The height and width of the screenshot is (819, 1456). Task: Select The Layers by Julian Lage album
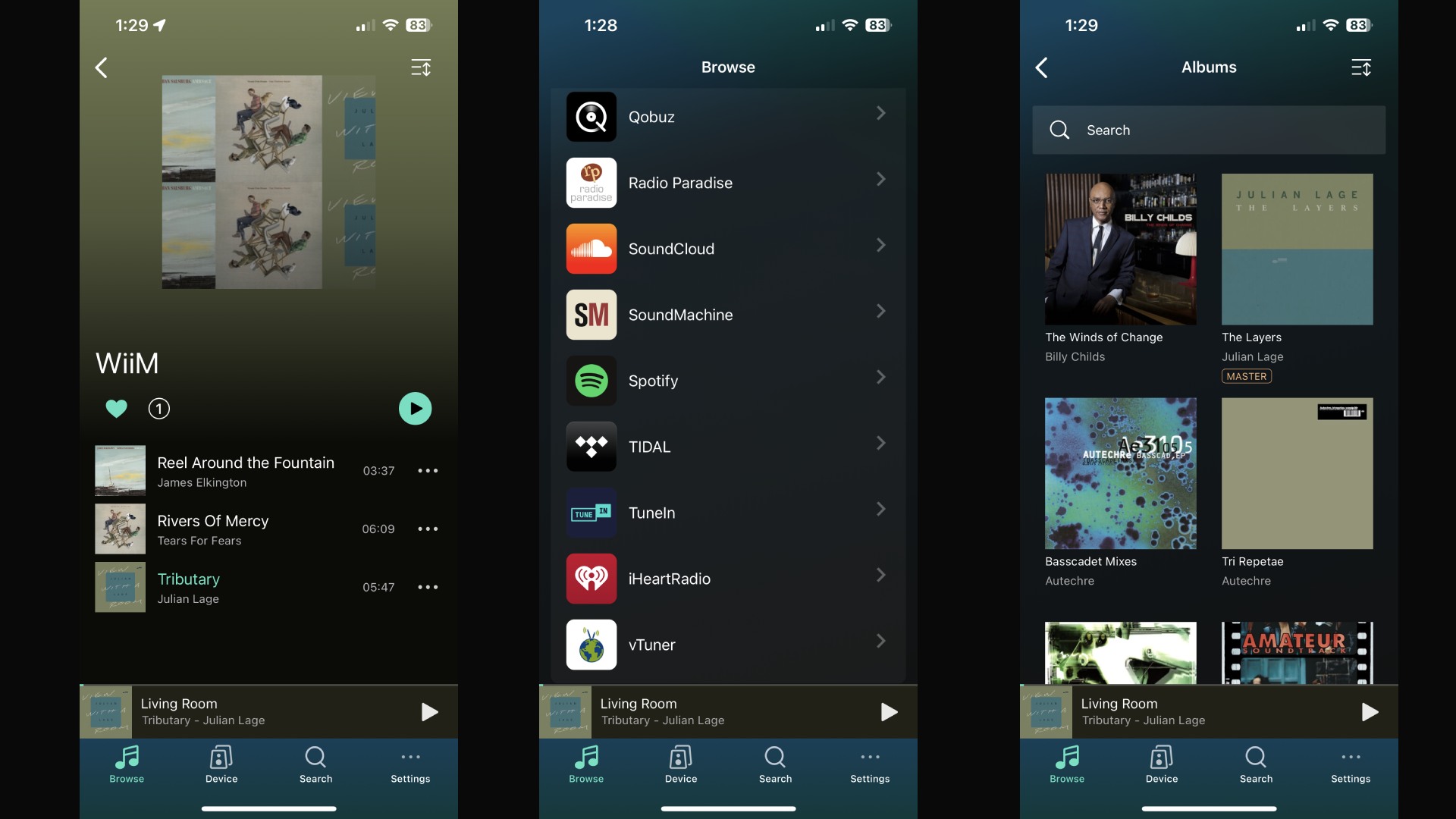click(1297, 248)
